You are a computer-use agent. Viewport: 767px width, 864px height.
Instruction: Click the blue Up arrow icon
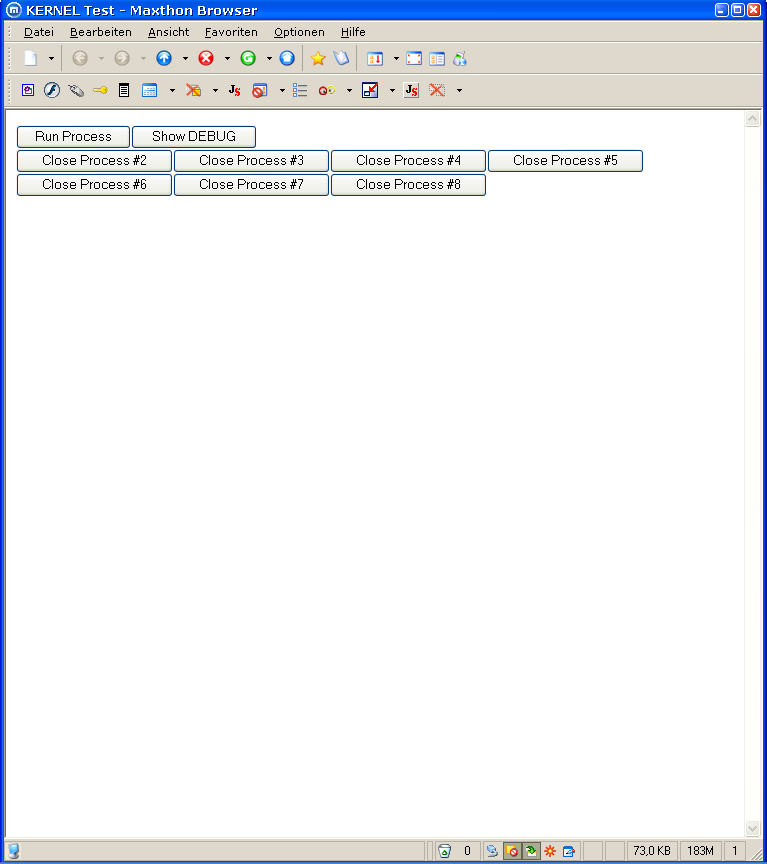pyautogui.click(x=164, y=58)
